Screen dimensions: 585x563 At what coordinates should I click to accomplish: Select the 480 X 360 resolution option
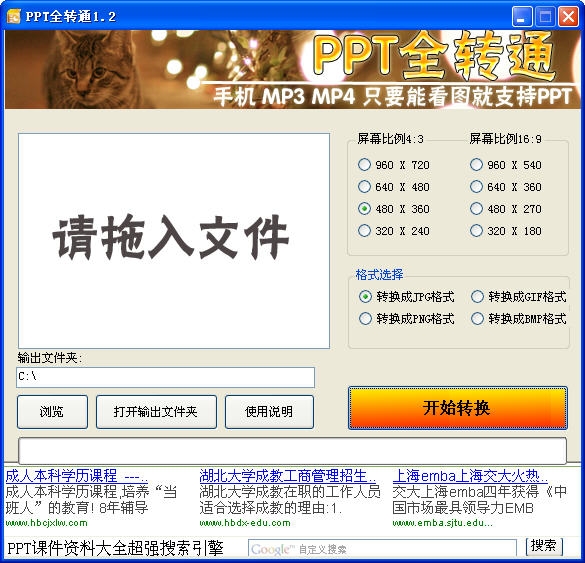coord(394,209)
